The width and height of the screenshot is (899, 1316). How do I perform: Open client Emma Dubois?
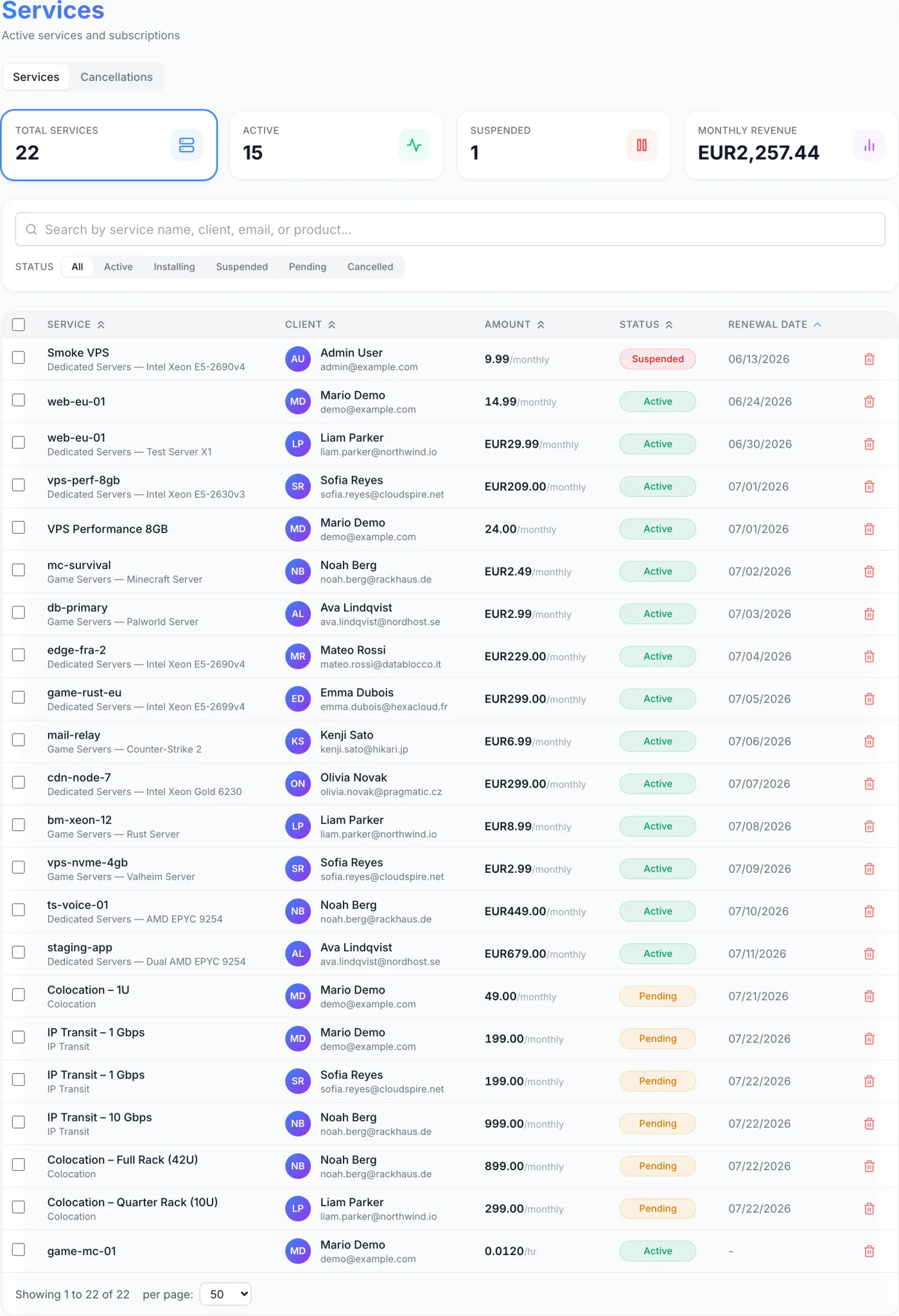coord(356,692)
